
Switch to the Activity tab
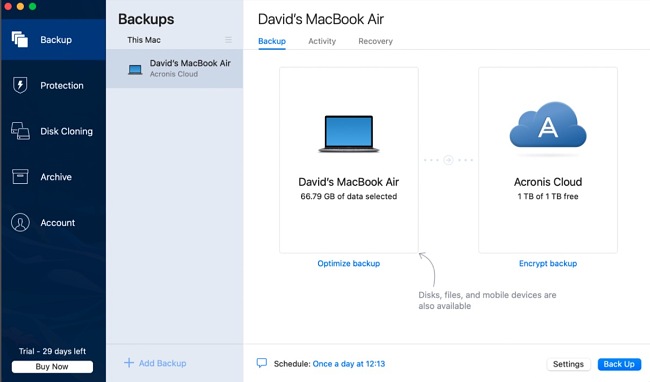(x=322, y=41)
